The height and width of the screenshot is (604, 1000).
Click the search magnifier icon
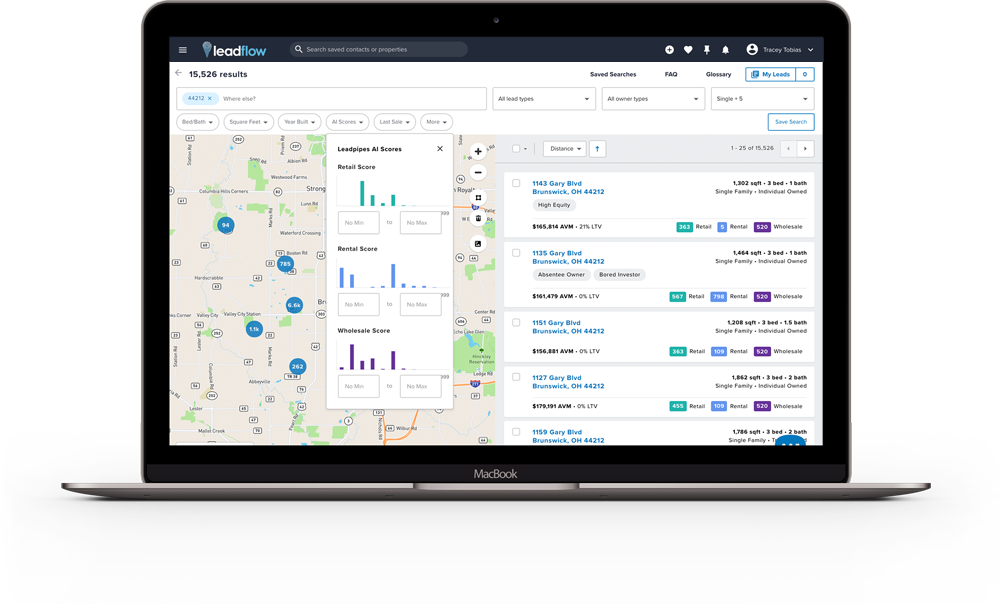tap(298, 49)
